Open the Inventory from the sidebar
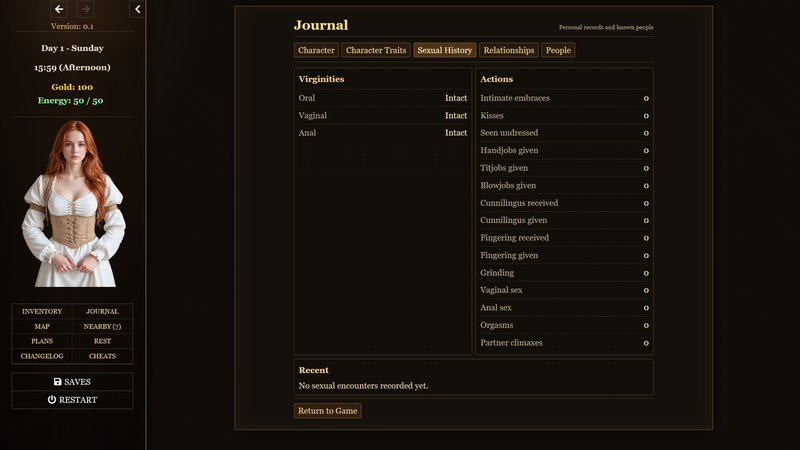The image size is (800, 450). click(42, 311)
